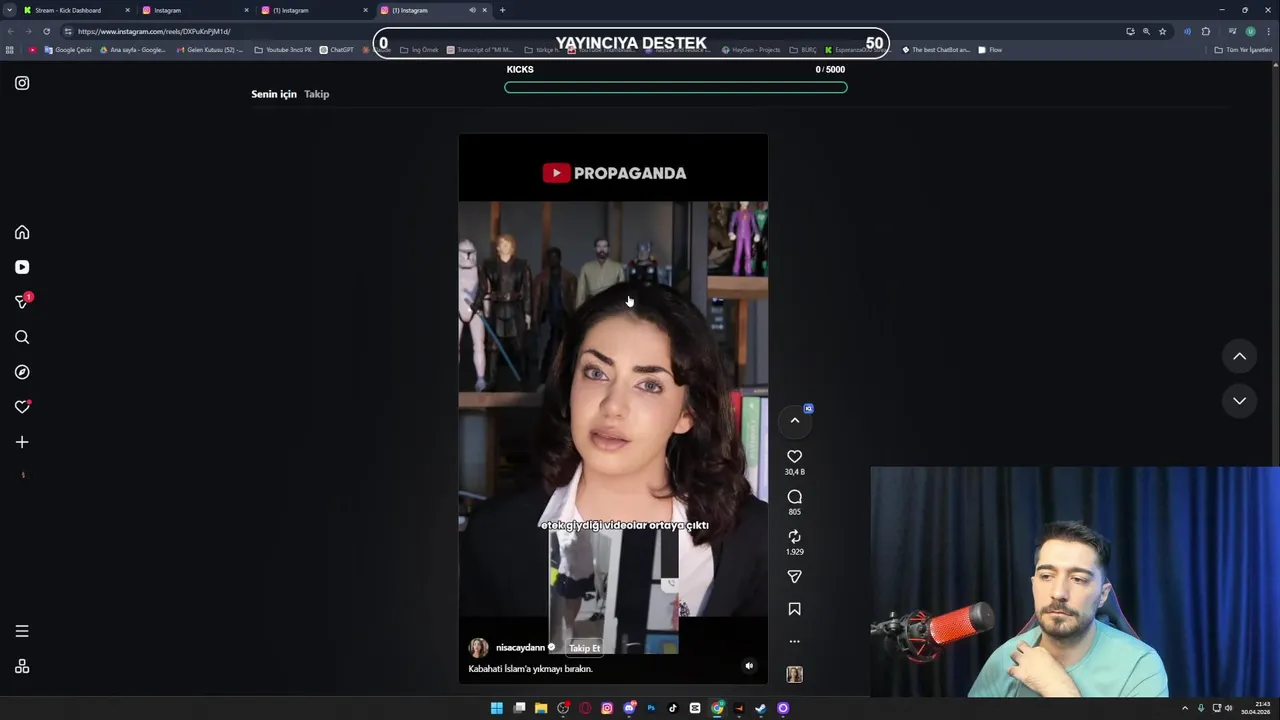Open the tab search dropdown in the tab strip
Screen dimensions: 1280x720
tap(9, 10)
